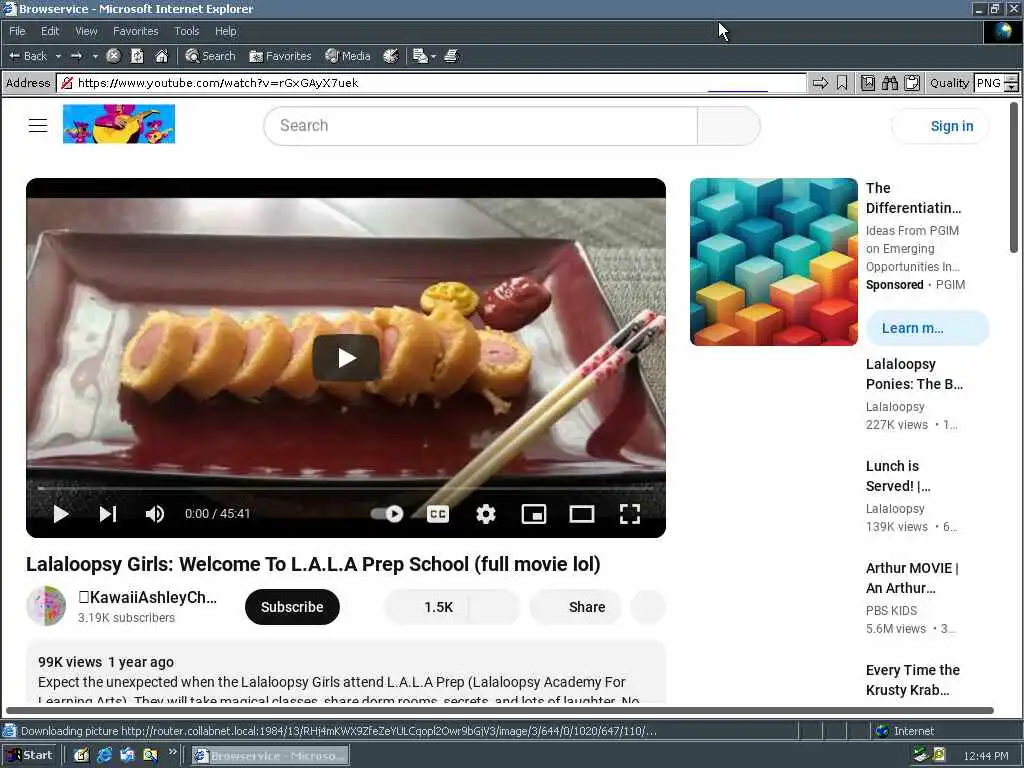Click the Share button
1024x768 pixels.
[x=575, y=607]
